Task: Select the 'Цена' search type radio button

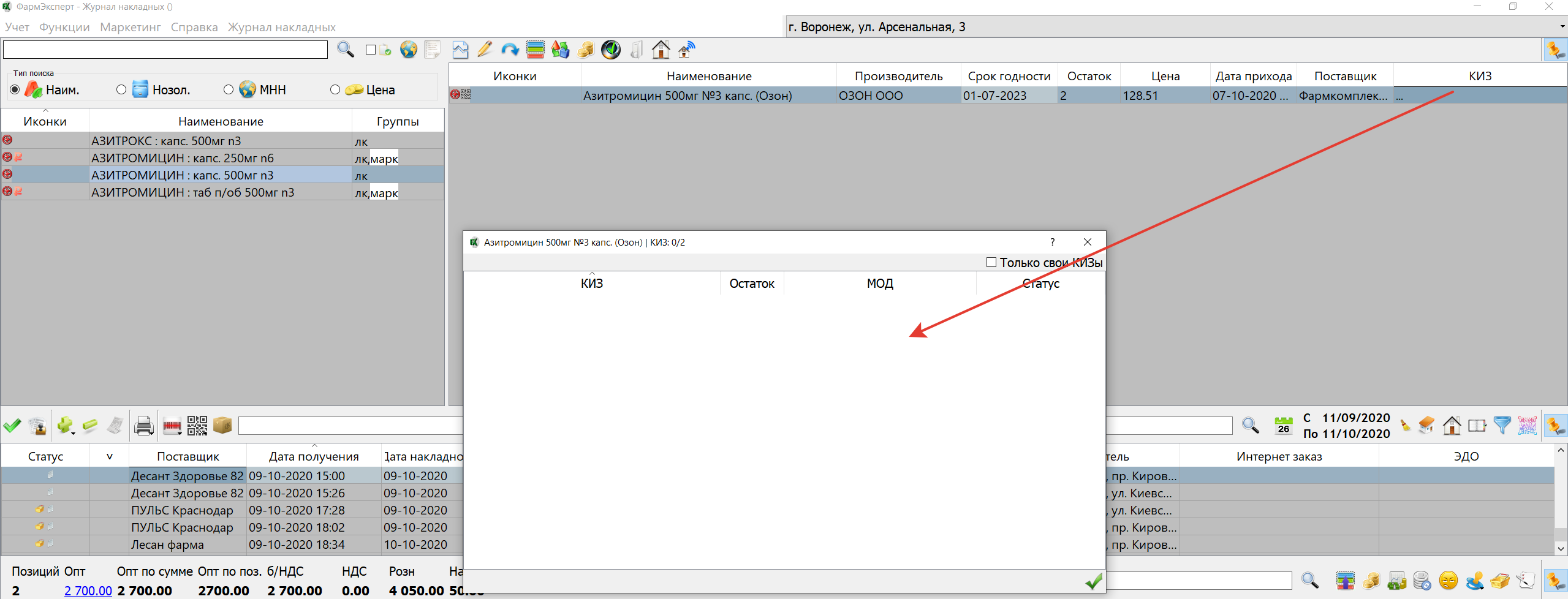Action: [335, 90]
